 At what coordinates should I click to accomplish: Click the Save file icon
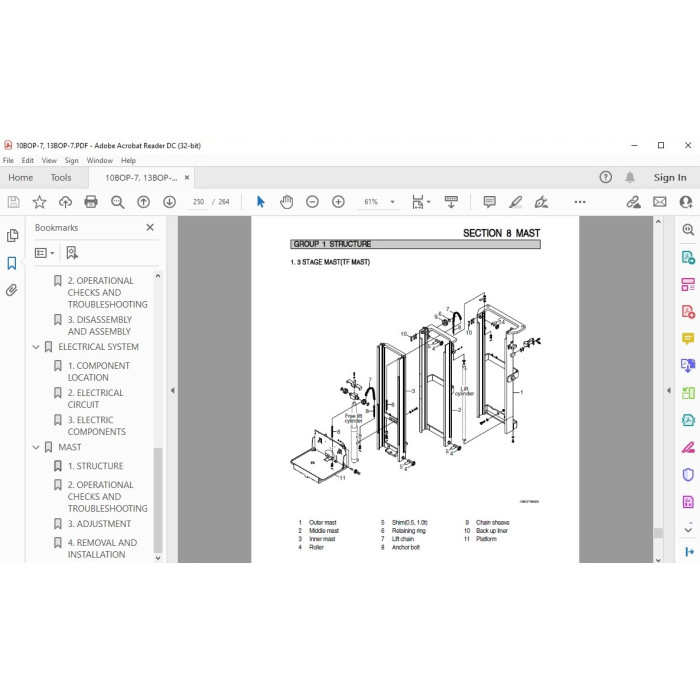click(13, 202)
